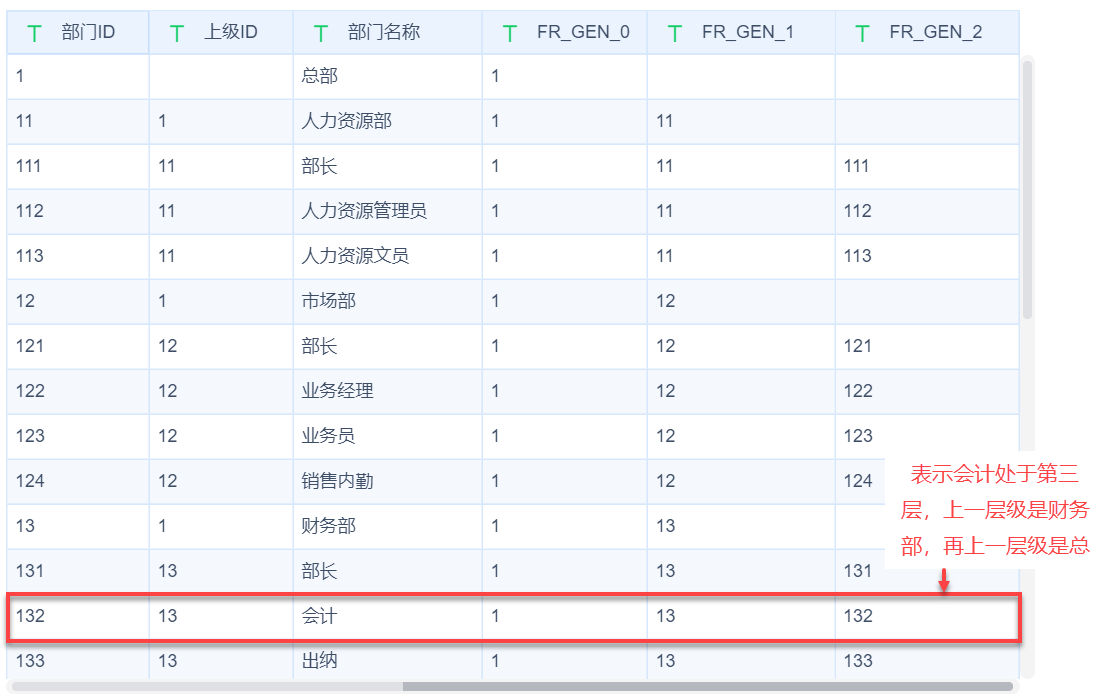
Task: Select the 部门名称 column header
Action: [x=384, y=33]
